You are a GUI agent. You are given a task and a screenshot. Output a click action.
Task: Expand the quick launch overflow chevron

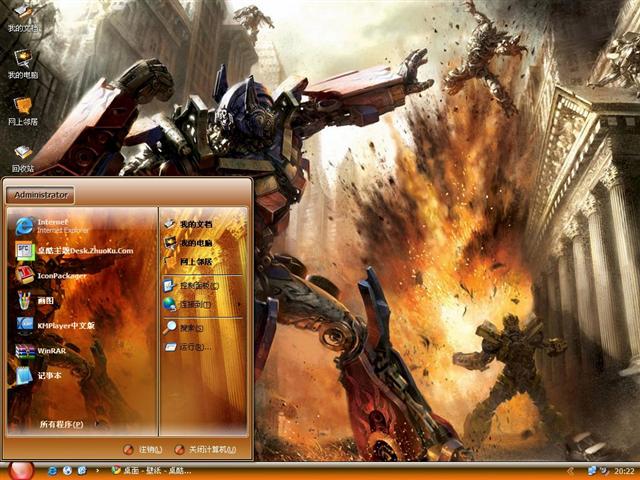click(x=97, y=471)
